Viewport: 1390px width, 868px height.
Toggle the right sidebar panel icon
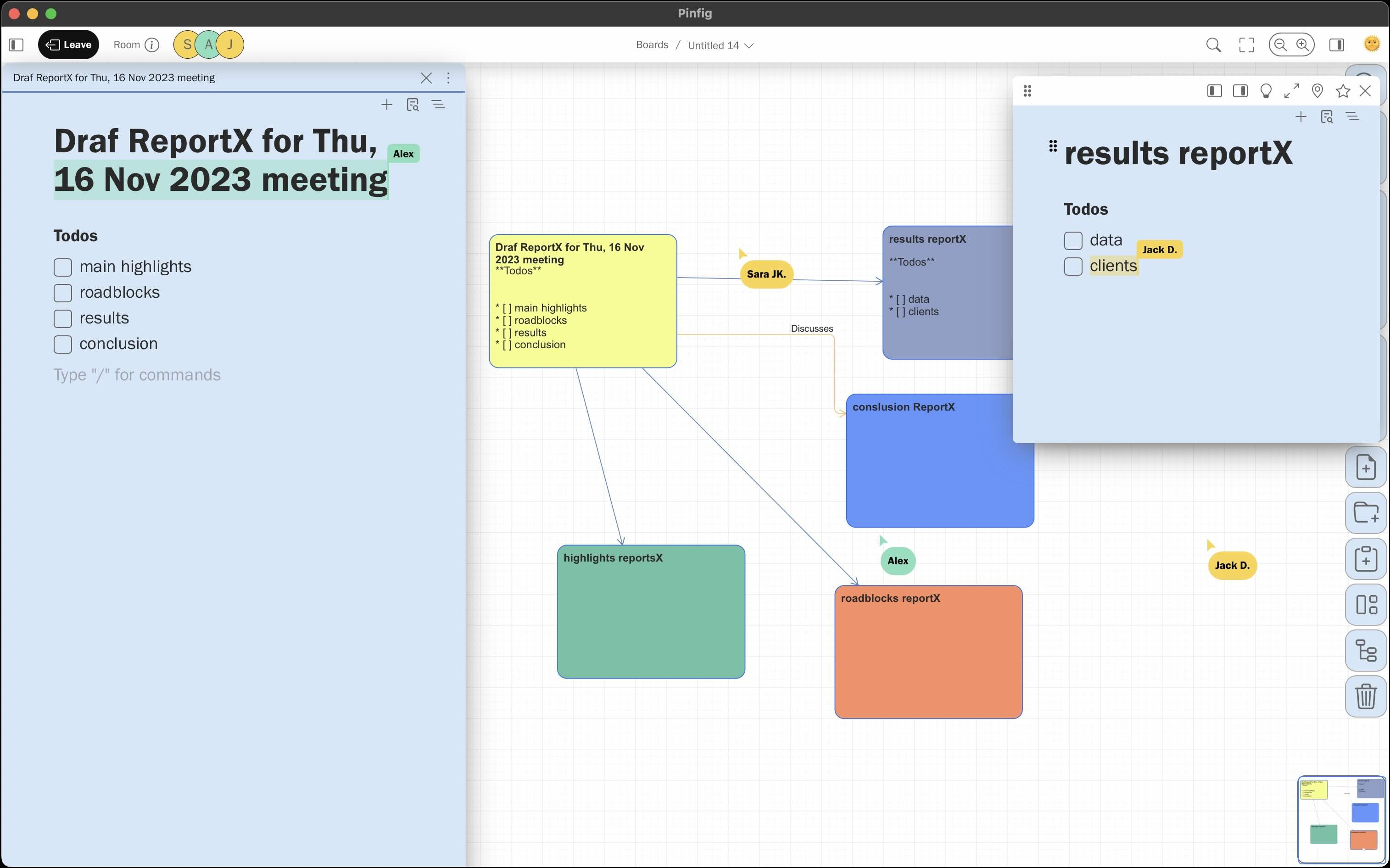[1337, 45]
